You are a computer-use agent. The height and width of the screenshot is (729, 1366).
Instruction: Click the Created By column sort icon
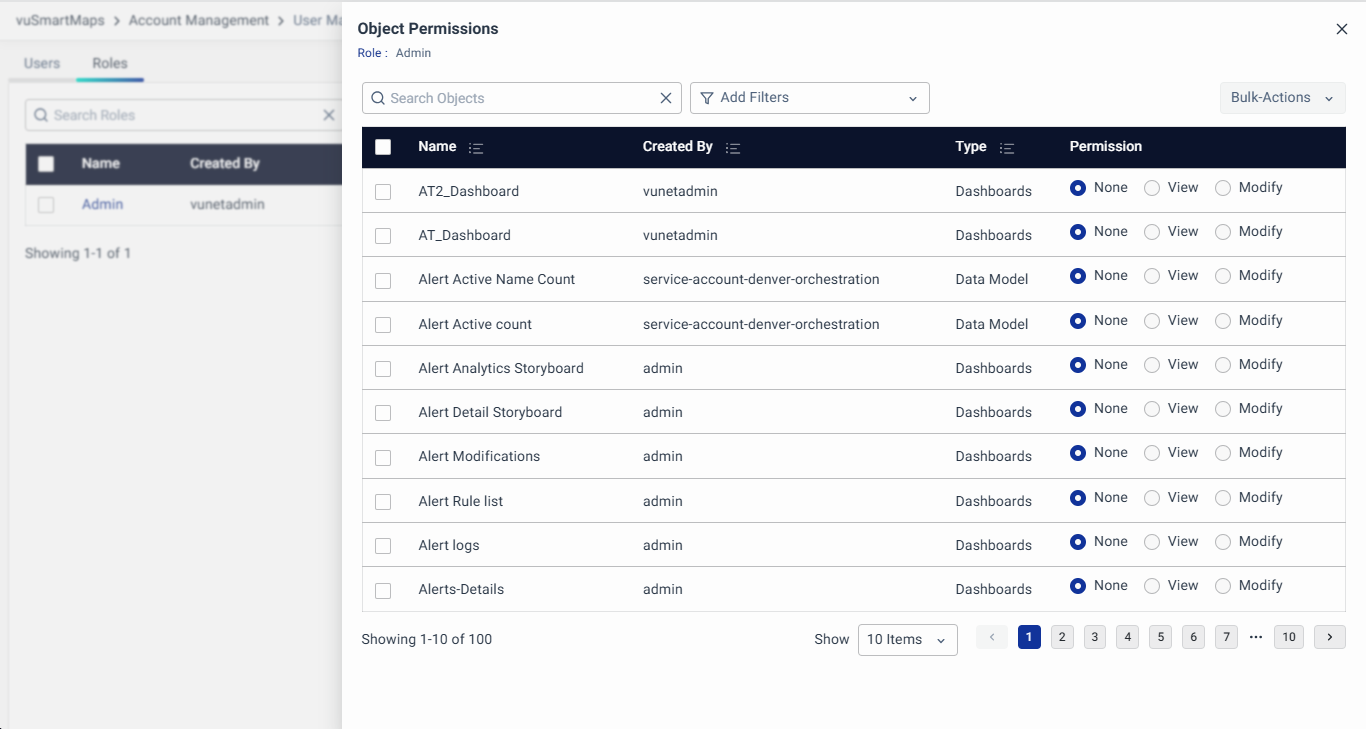pos(732,148)
